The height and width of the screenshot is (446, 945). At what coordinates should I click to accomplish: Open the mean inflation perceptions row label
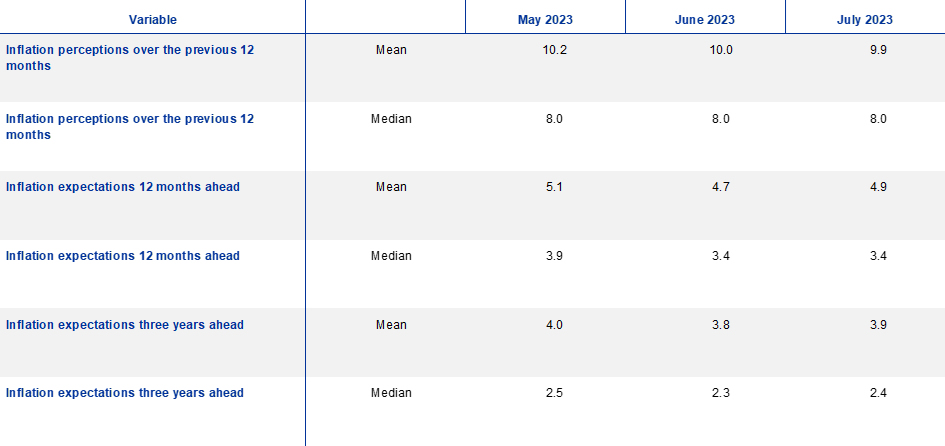(130, 57)
